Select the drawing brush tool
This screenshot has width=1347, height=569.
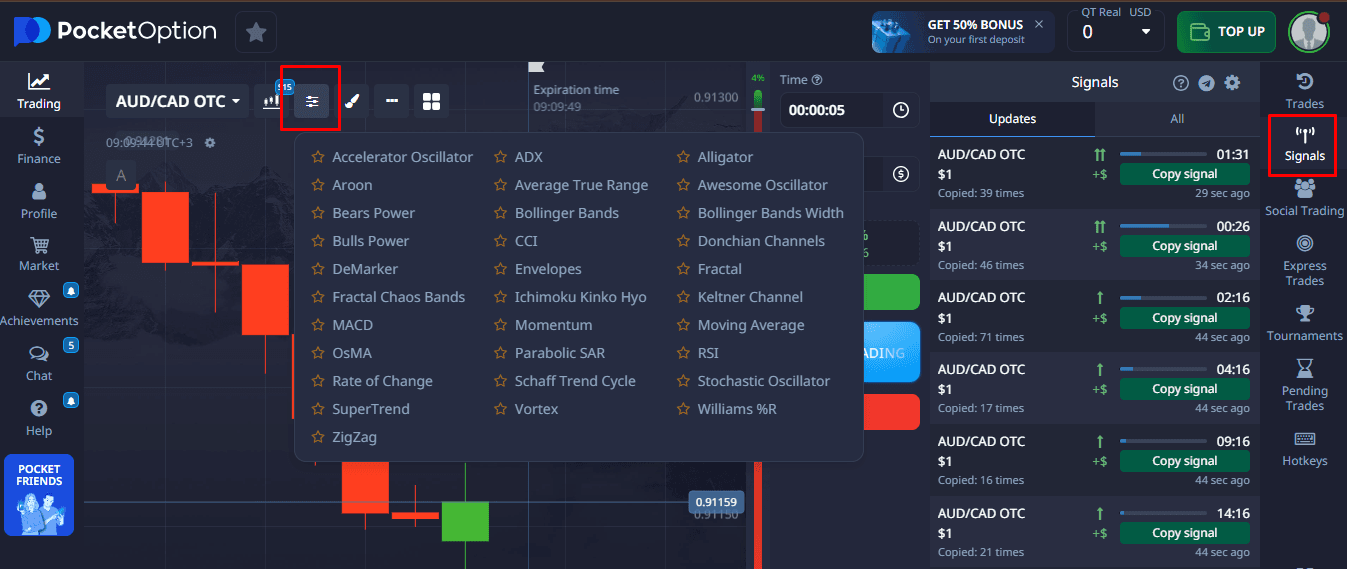pos(352,101)
